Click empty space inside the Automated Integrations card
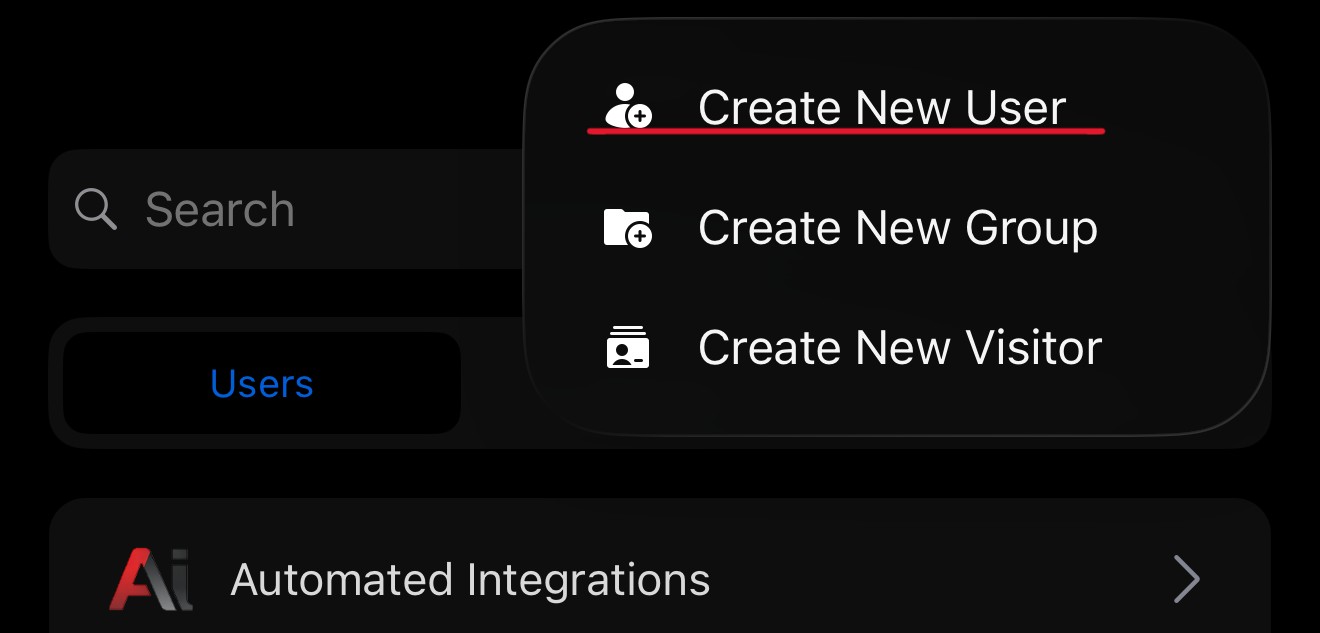This screenshot has width=1320, height=633. [940, 579]
